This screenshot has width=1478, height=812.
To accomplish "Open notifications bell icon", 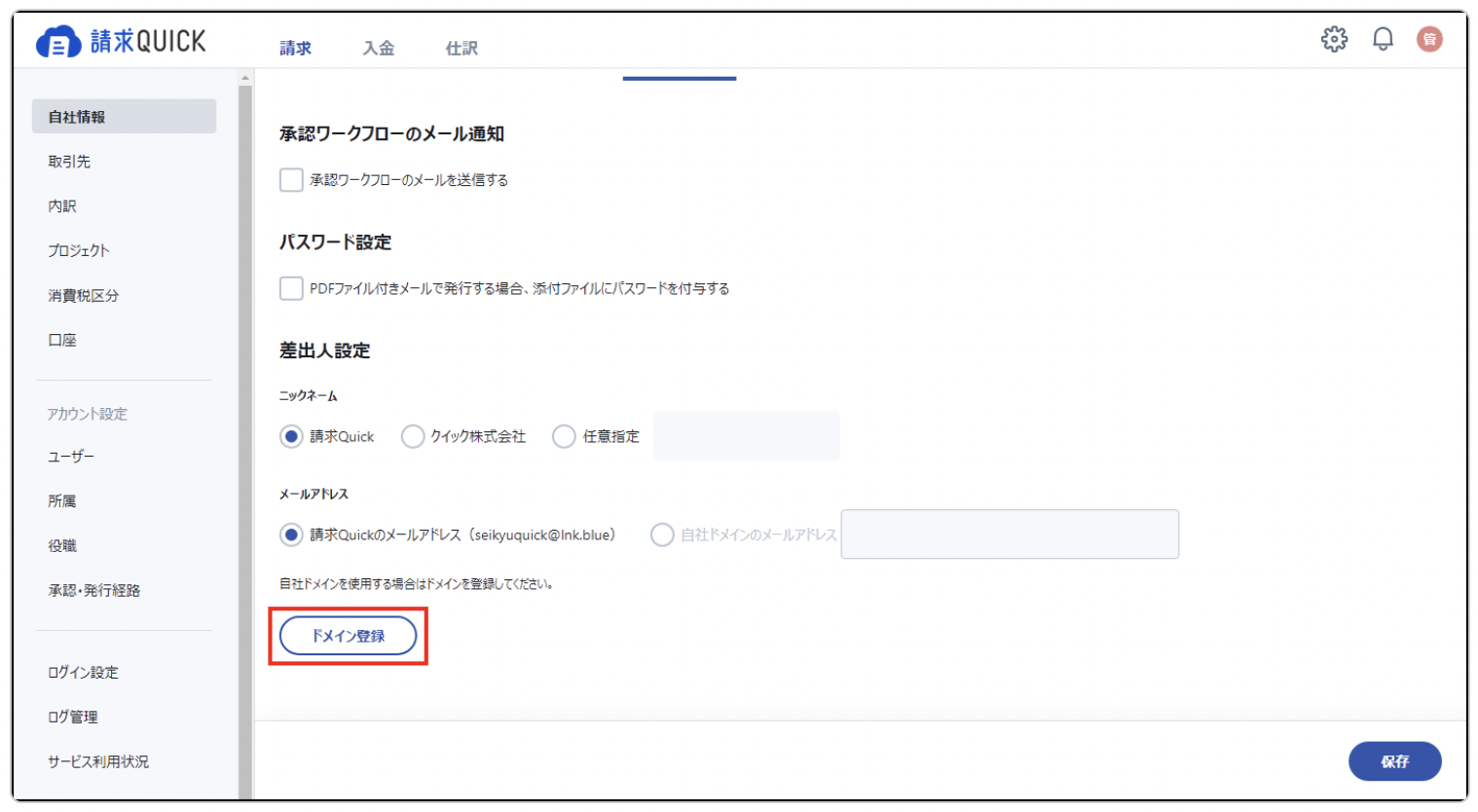I will point(1382,39).
